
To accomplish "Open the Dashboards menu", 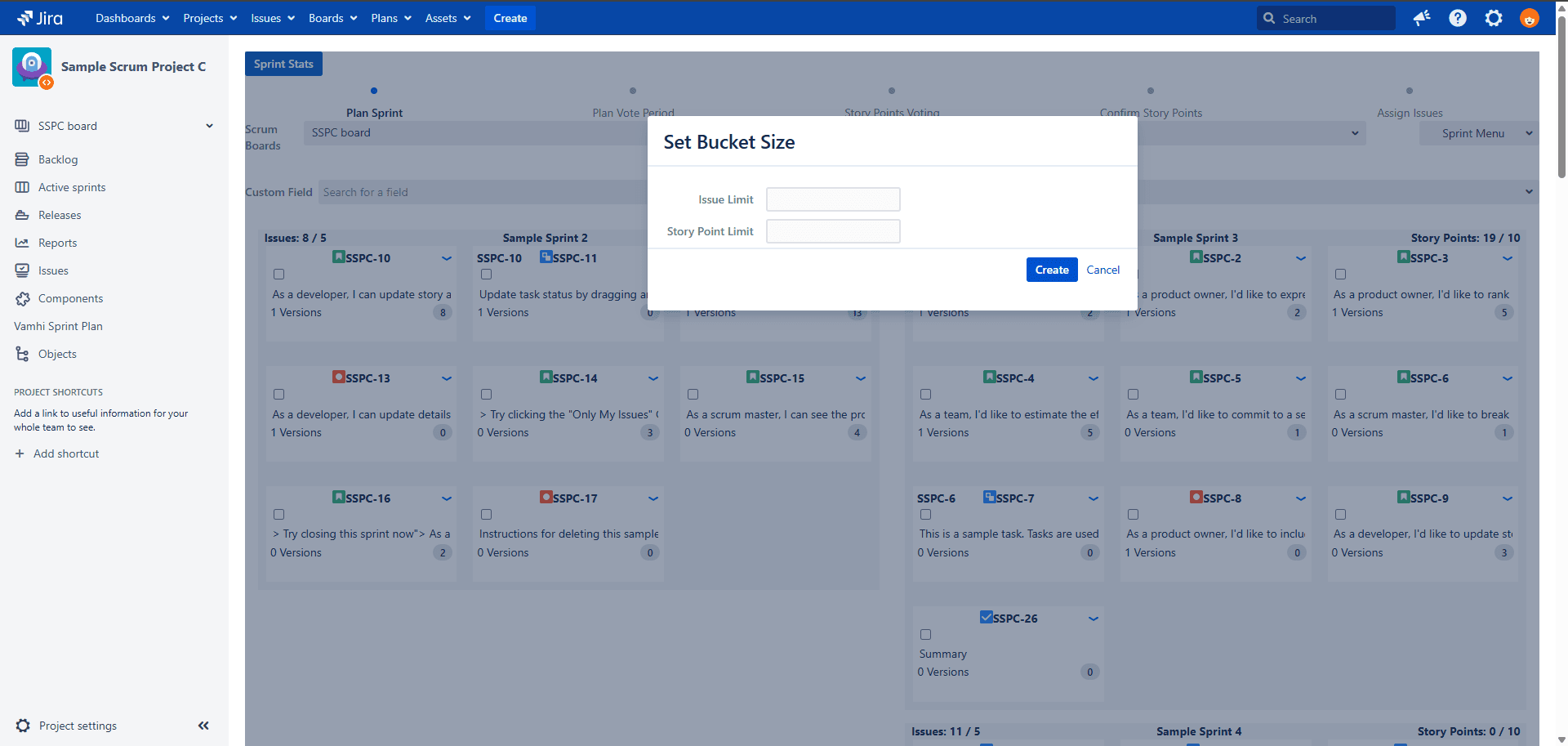I will [132, 18].
